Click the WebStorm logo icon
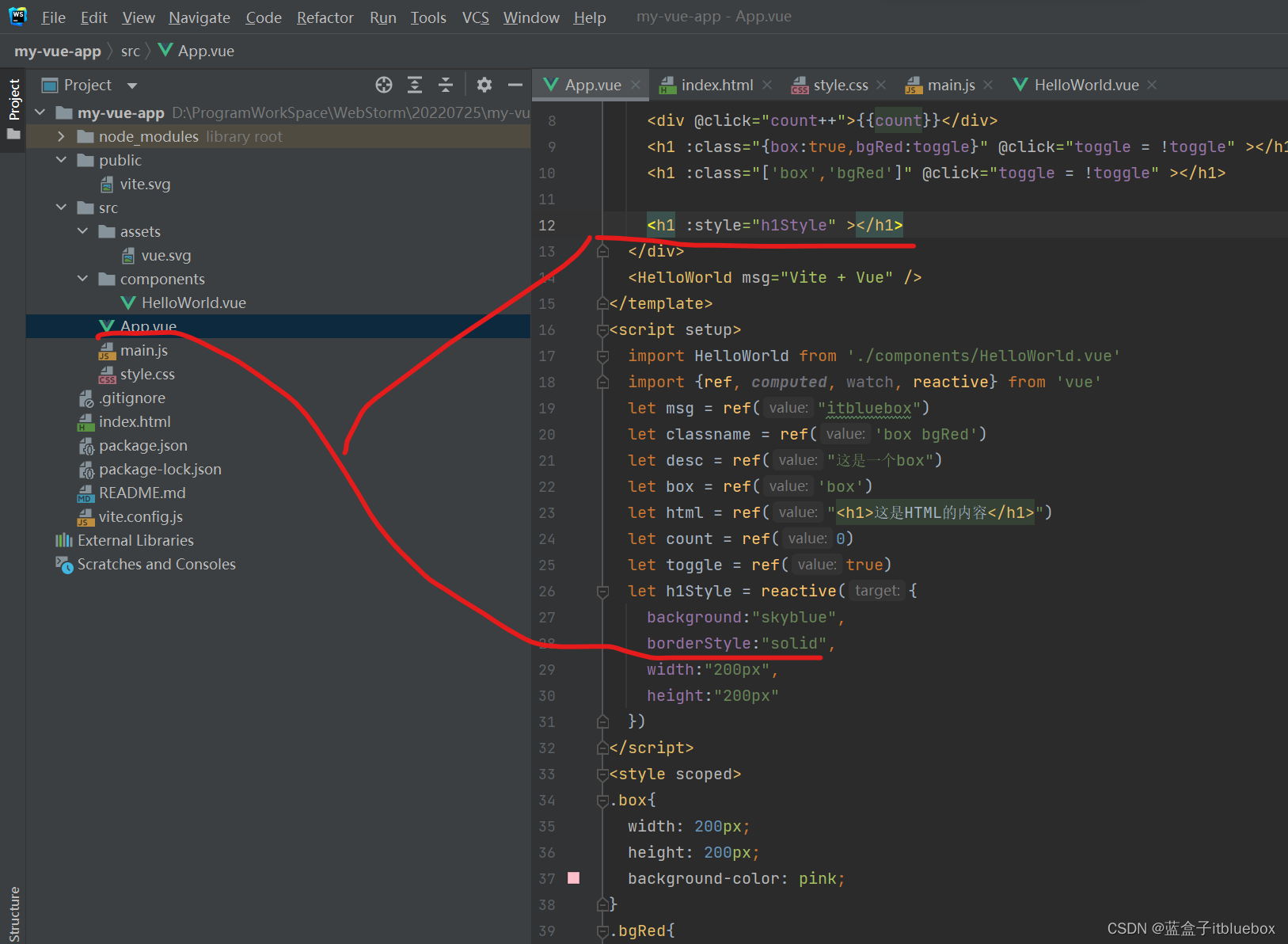Screen dimensions: 1288x944 [17, 17]
